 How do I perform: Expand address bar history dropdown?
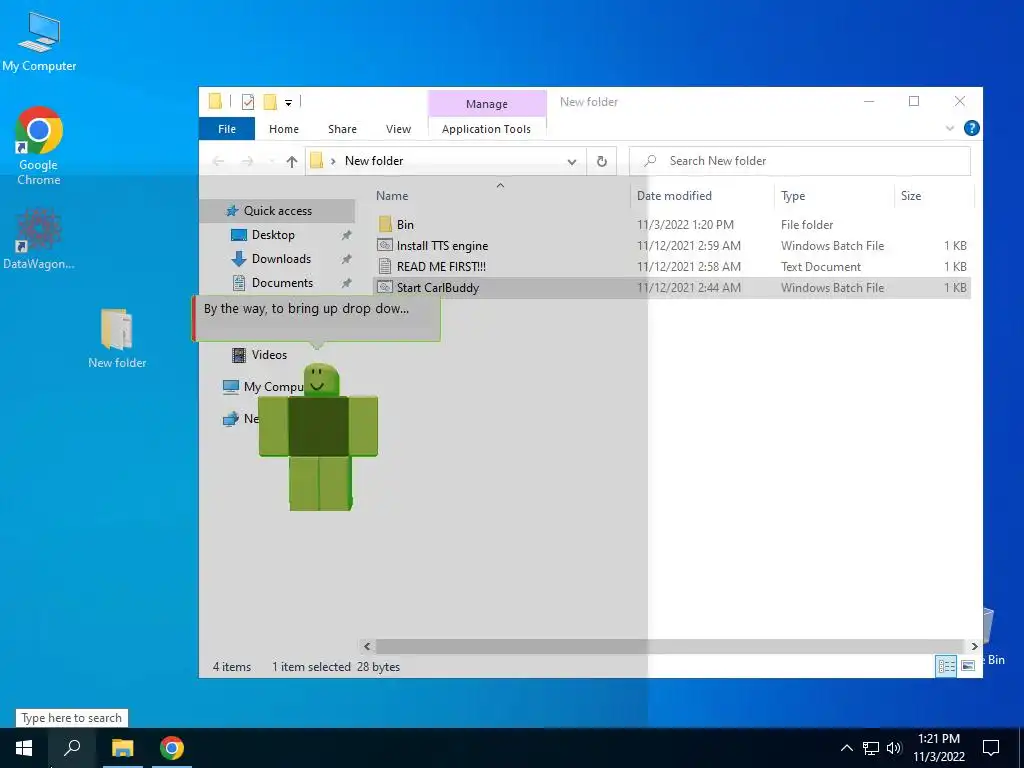[571, 161]
